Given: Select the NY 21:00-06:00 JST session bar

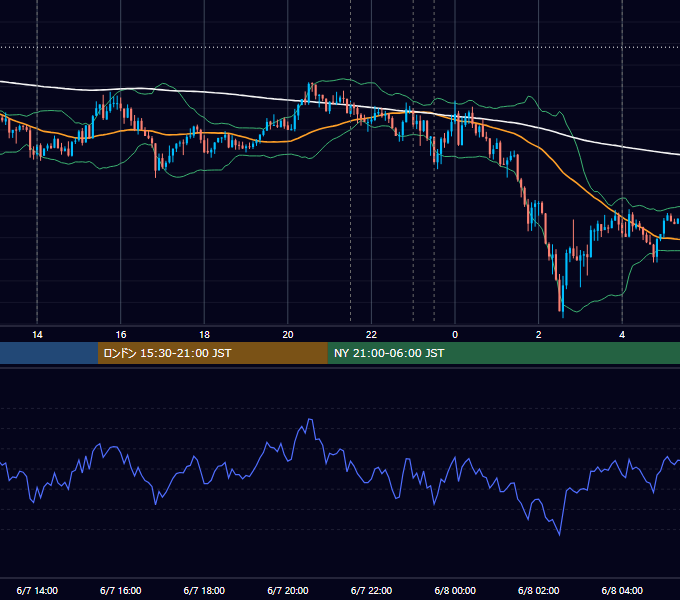Looking at the screenshot, I should click(503, 353).
